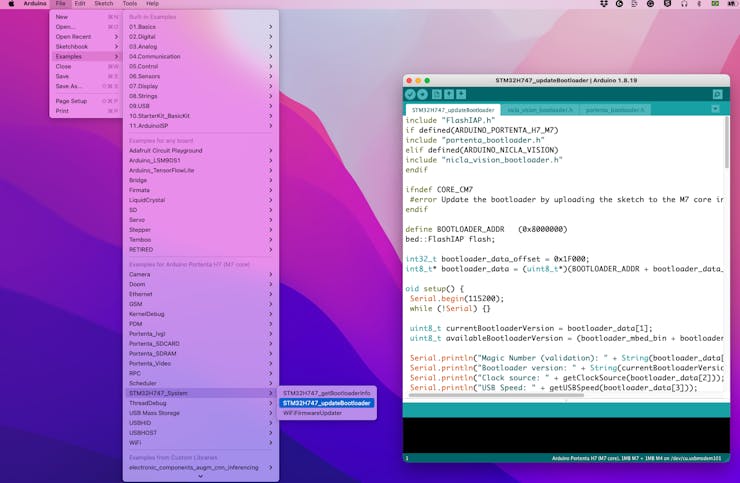Switch to the portenta_bootloader.h tab

tap(615, 110)
